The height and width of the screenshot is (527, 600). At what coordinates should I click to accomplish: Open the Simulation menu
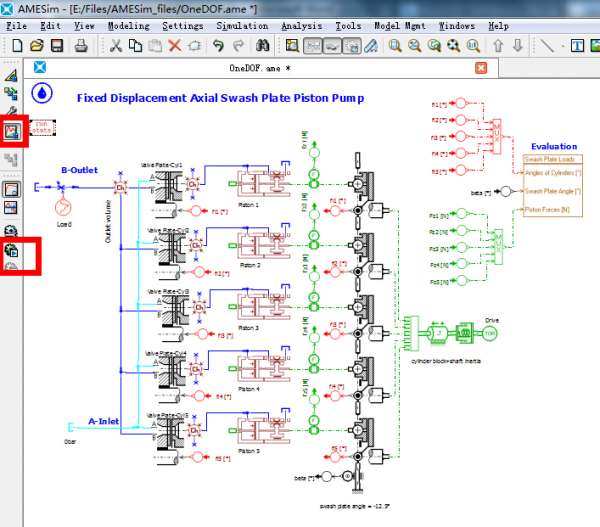(x=242, y=26)
